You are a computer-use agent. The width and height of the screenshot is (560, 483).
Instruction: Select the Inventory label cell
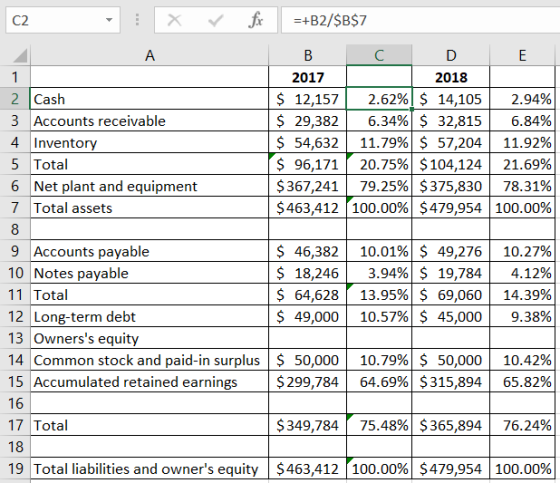(149, 142)
